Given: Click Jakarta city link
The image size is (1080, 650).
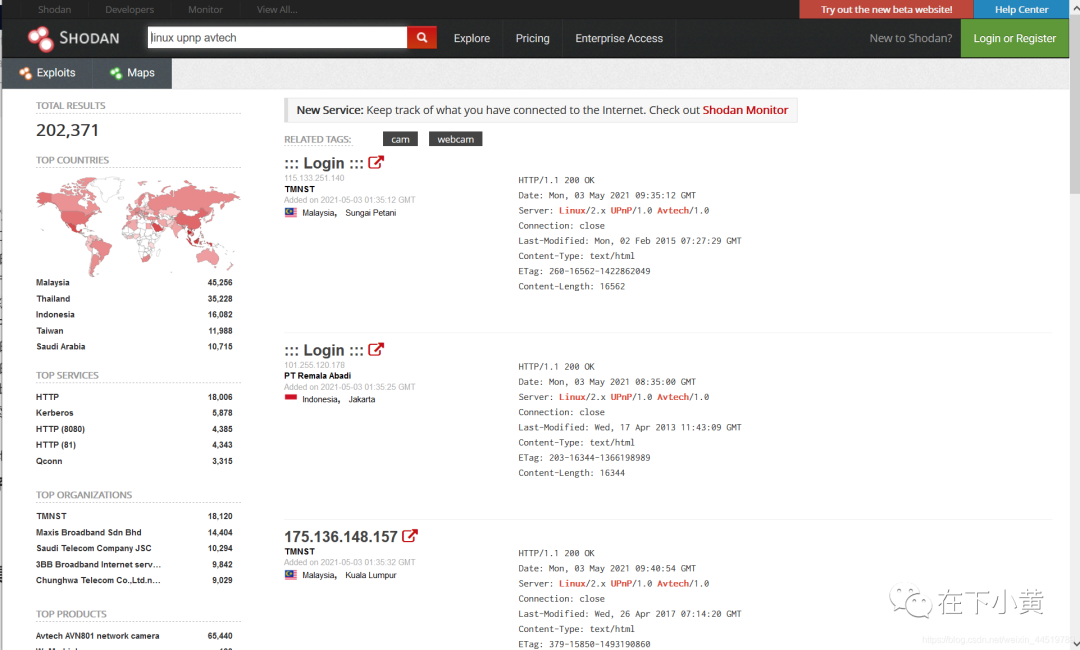Looking at the screenshot, I should (x=362, y=399).
